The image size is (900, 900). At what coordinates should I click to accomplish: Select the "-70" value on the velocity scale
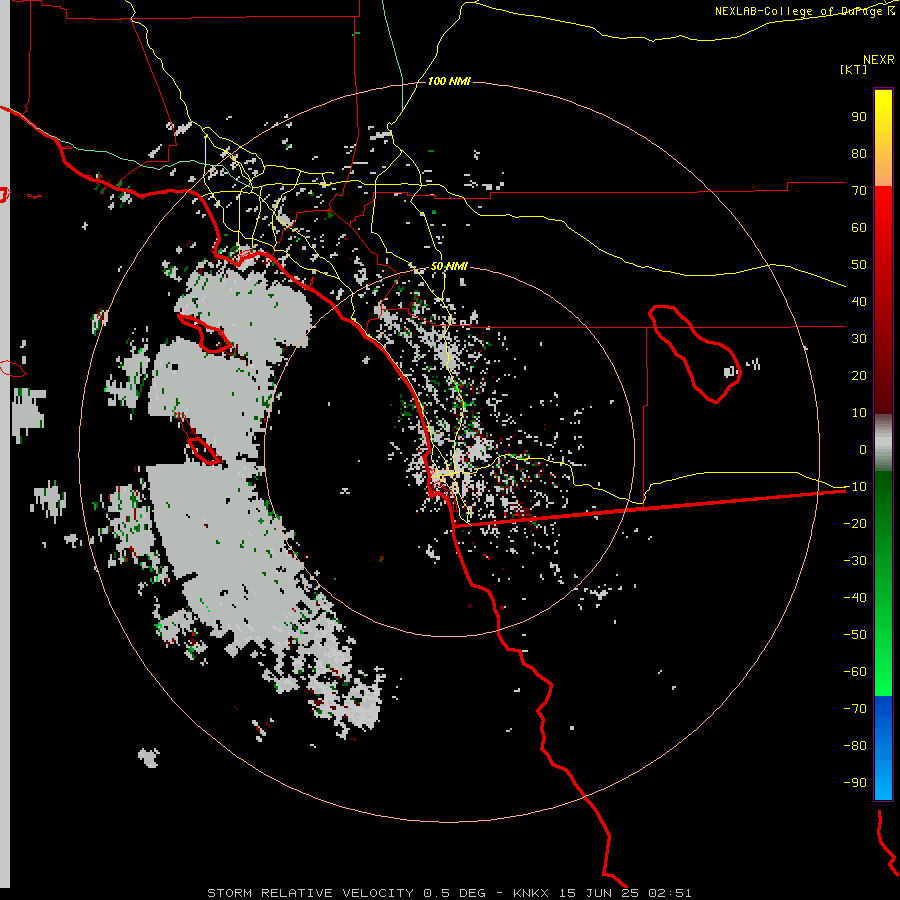(x=855, y=709)
